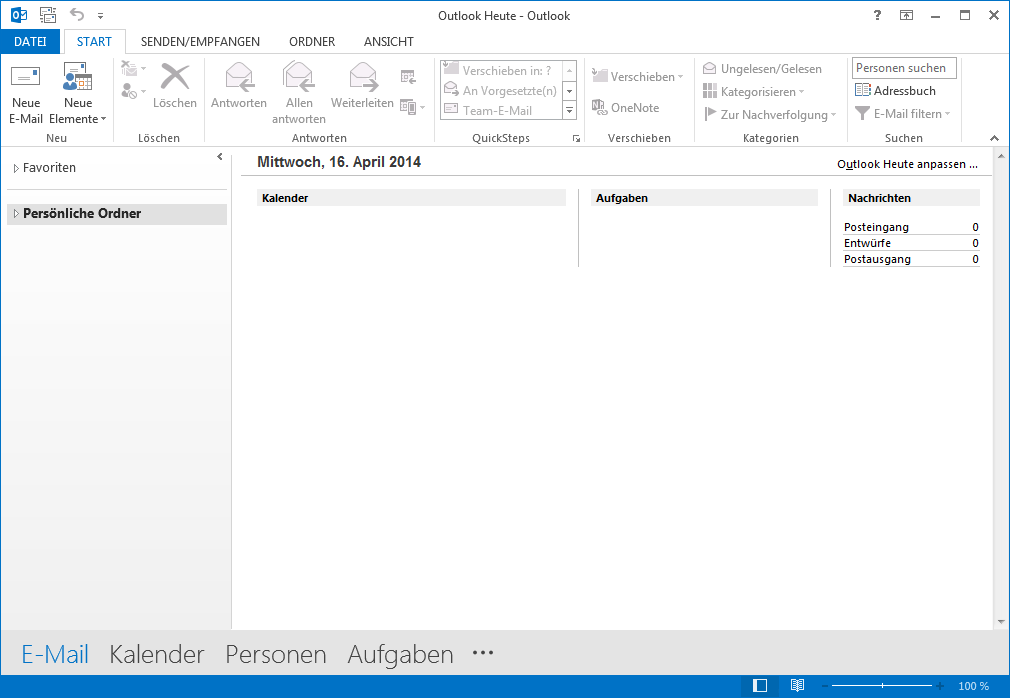
Task: Open the Kategorisieren dropdown
Action: [x=754, y=91]
